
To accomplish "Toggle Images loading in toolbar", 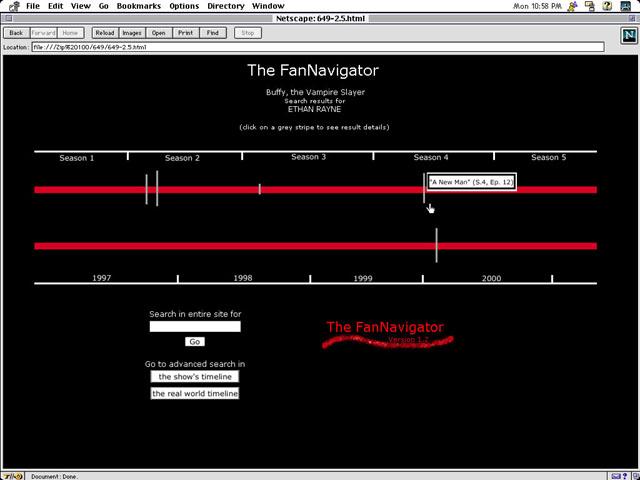I will click(131, 33).
